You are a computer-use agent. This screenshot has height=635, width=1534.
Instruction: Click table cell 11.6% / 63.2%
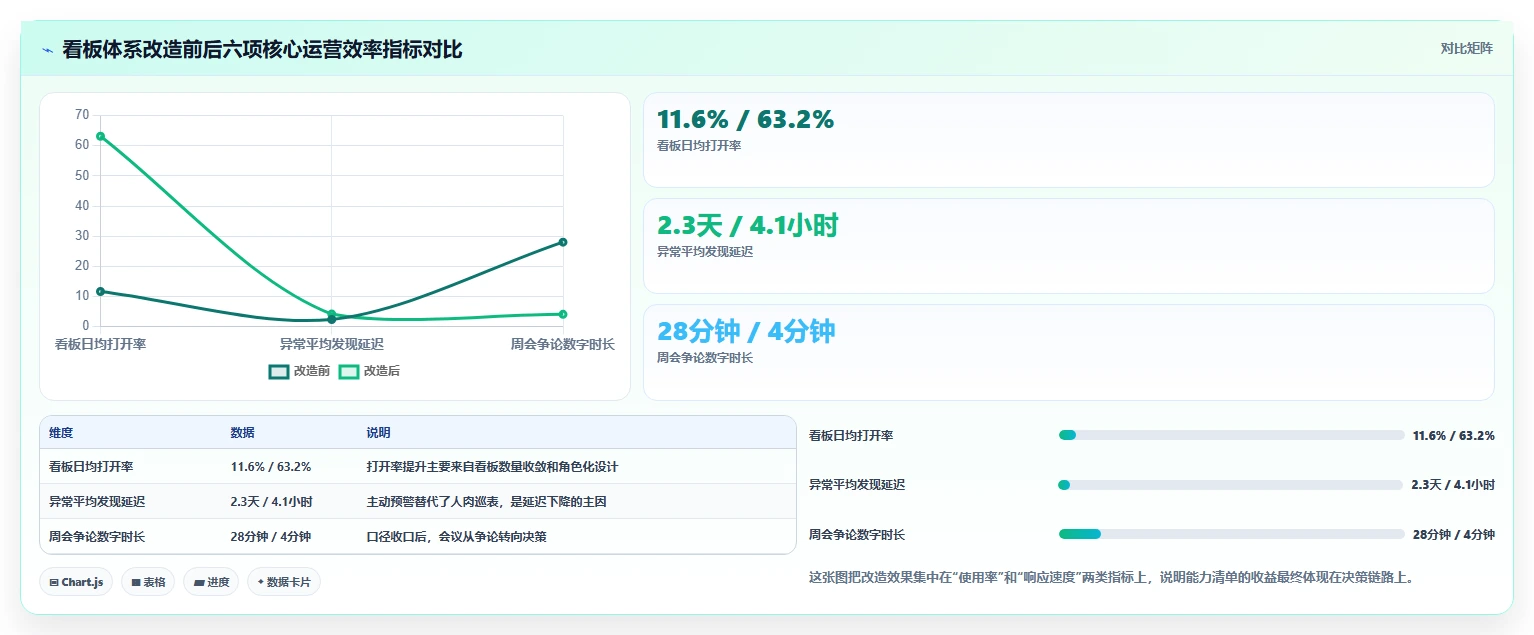coord(270,467)
